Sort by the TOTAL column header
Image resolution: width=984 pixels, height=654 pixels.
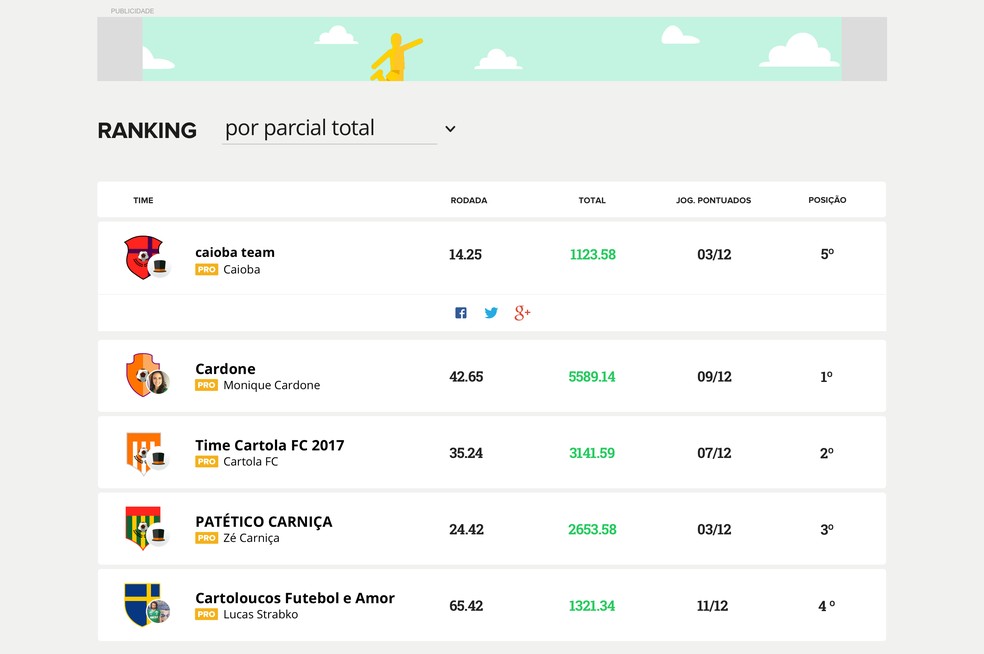pos(592,200)
